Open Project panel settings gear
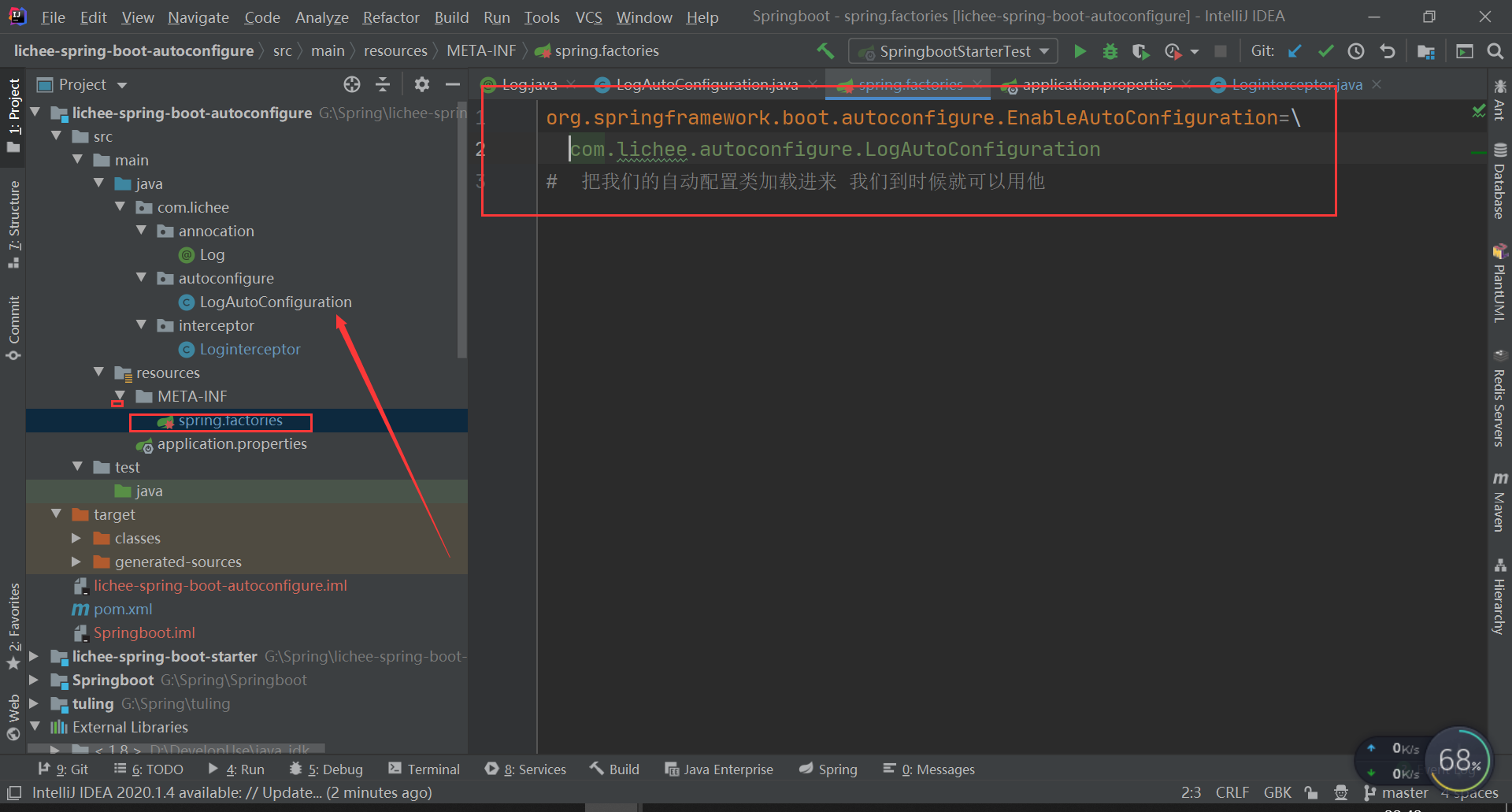This screenshot has width=1512, height=812. click(x=422, y=84)
